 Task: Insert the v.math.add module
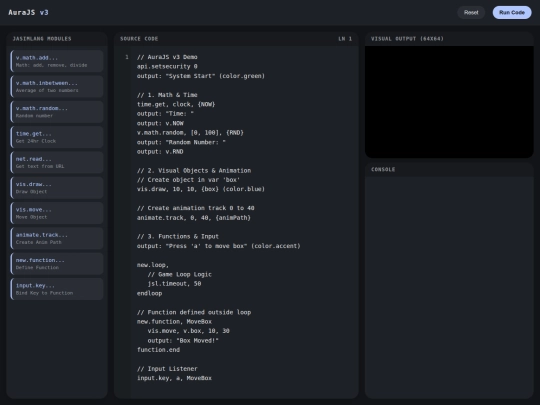point(57,61)
